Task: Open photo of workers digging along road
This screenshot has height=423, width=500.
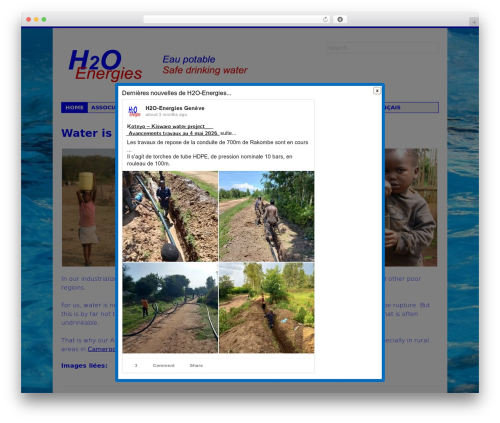Action: click(266, 216)
